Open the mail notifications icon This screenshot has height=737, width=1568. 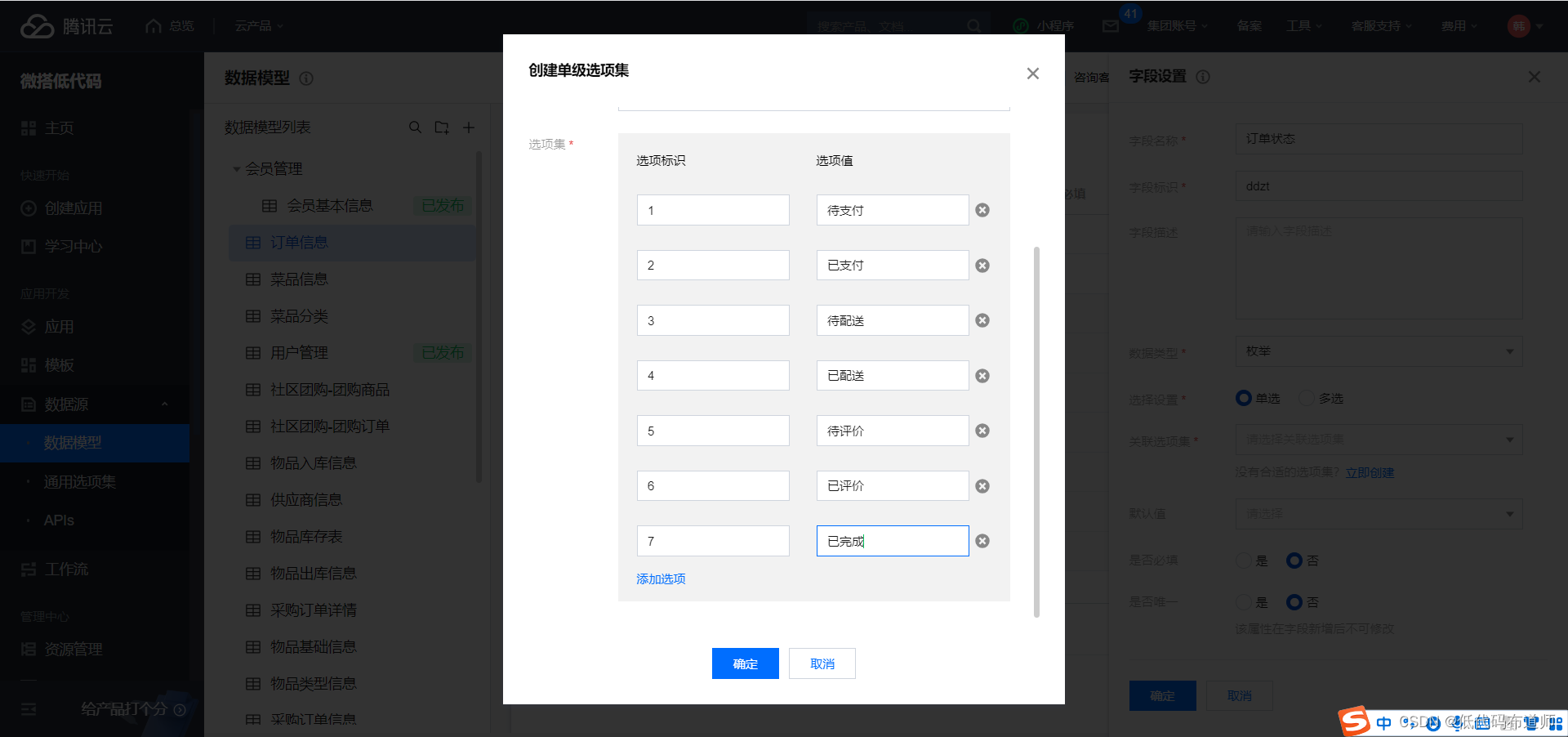[1111, 26]
